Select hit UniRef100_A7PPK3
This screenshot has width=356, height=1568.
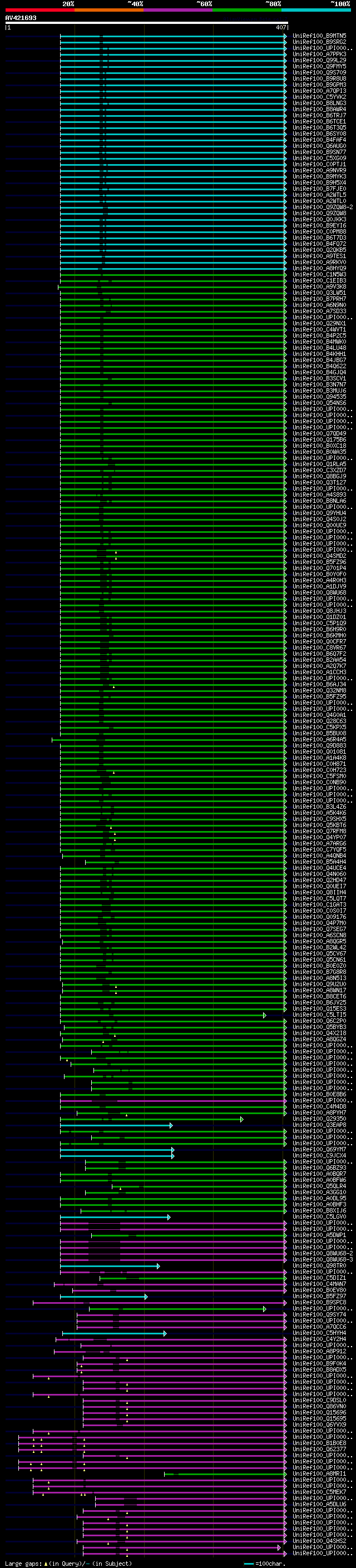[x=319, y=54]
